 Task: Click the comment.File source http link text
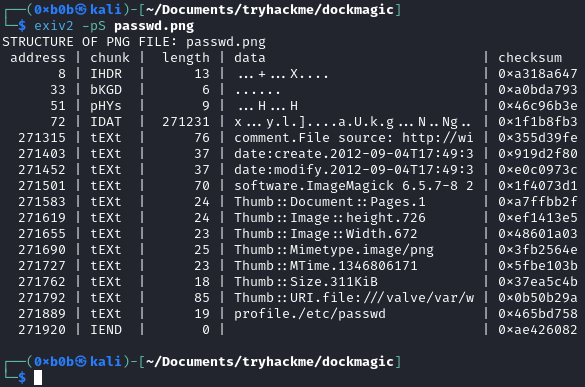[354, 138]
